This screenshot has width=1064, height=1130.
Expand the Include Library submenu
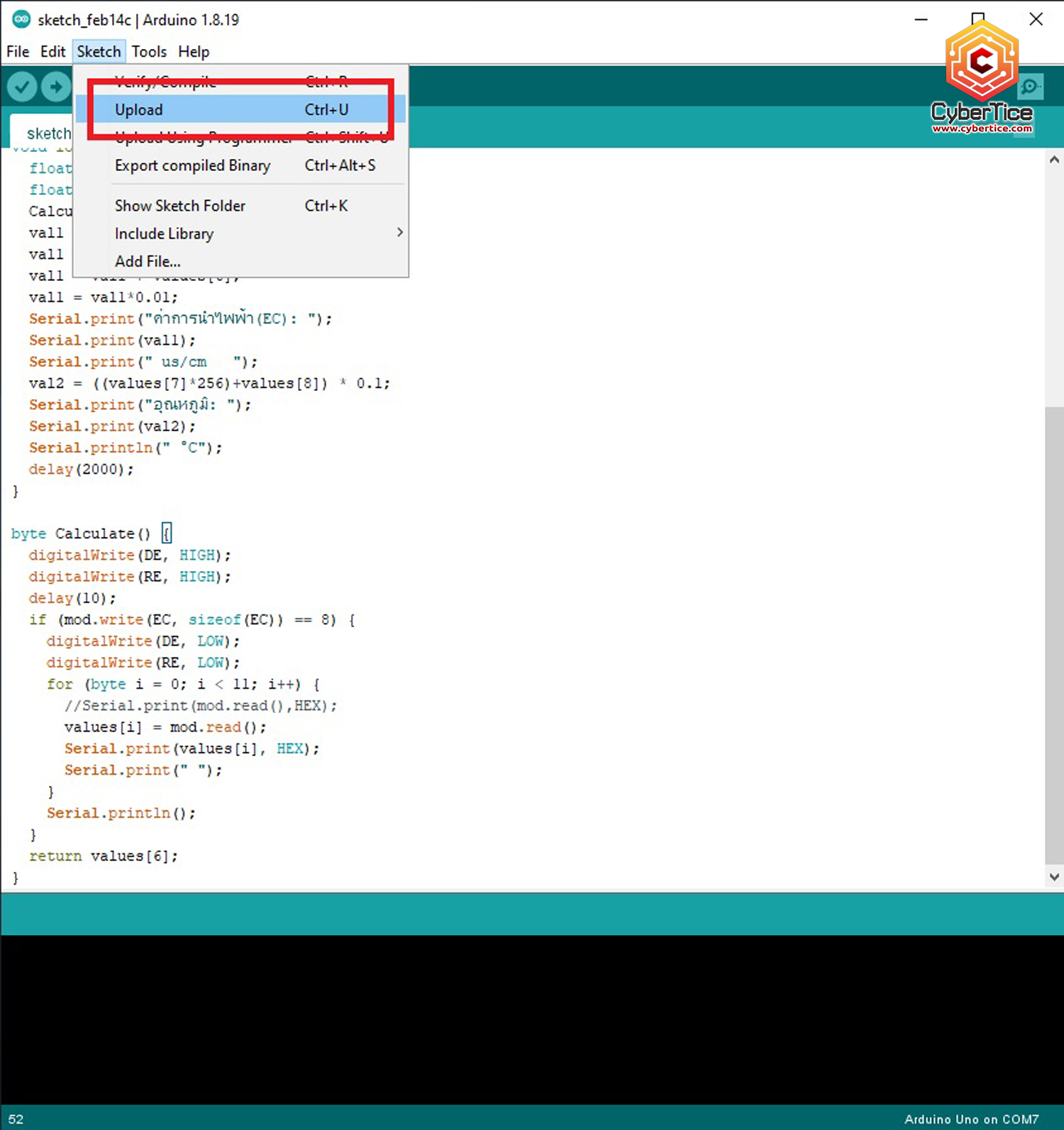coord(240,233)
